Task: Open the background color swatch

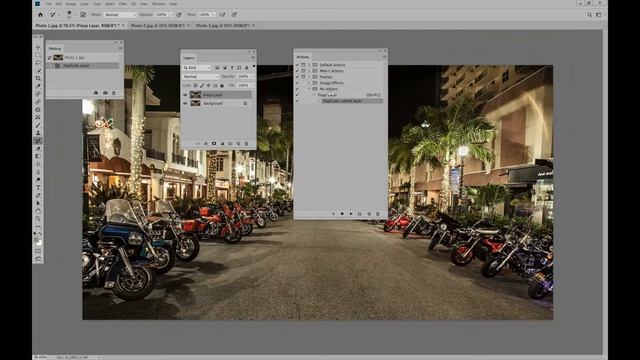Action: pos(40,243)
